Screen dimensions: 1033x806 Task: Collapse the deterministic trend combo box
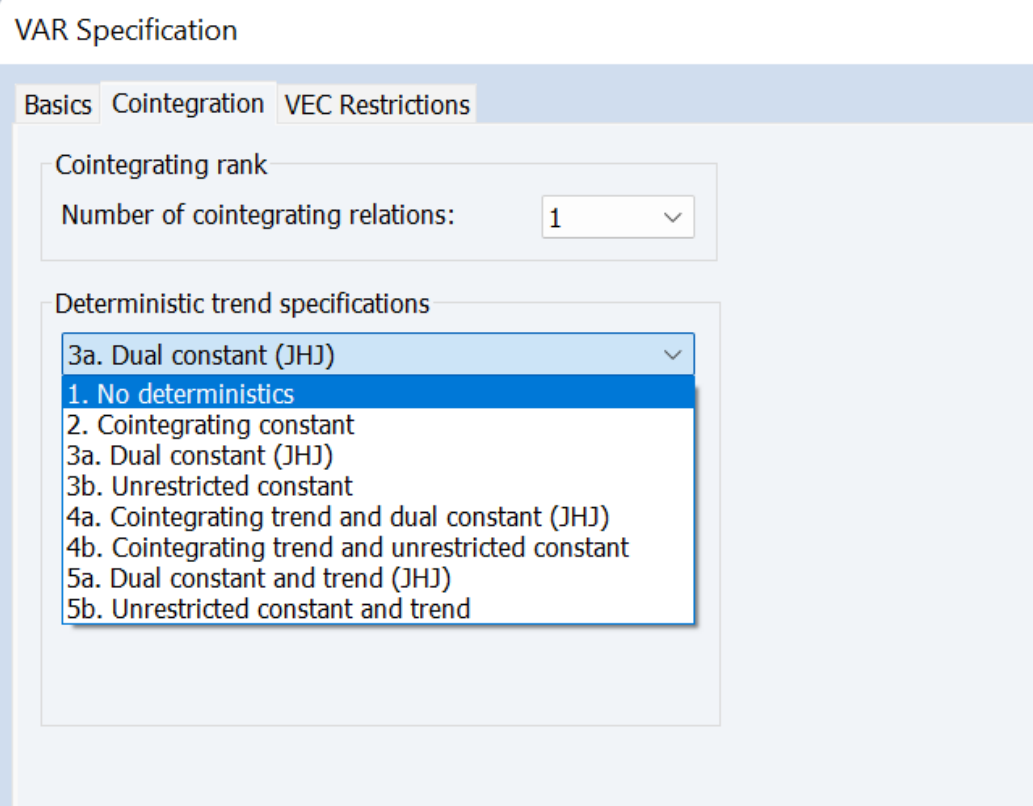click(x=378, y=355)
